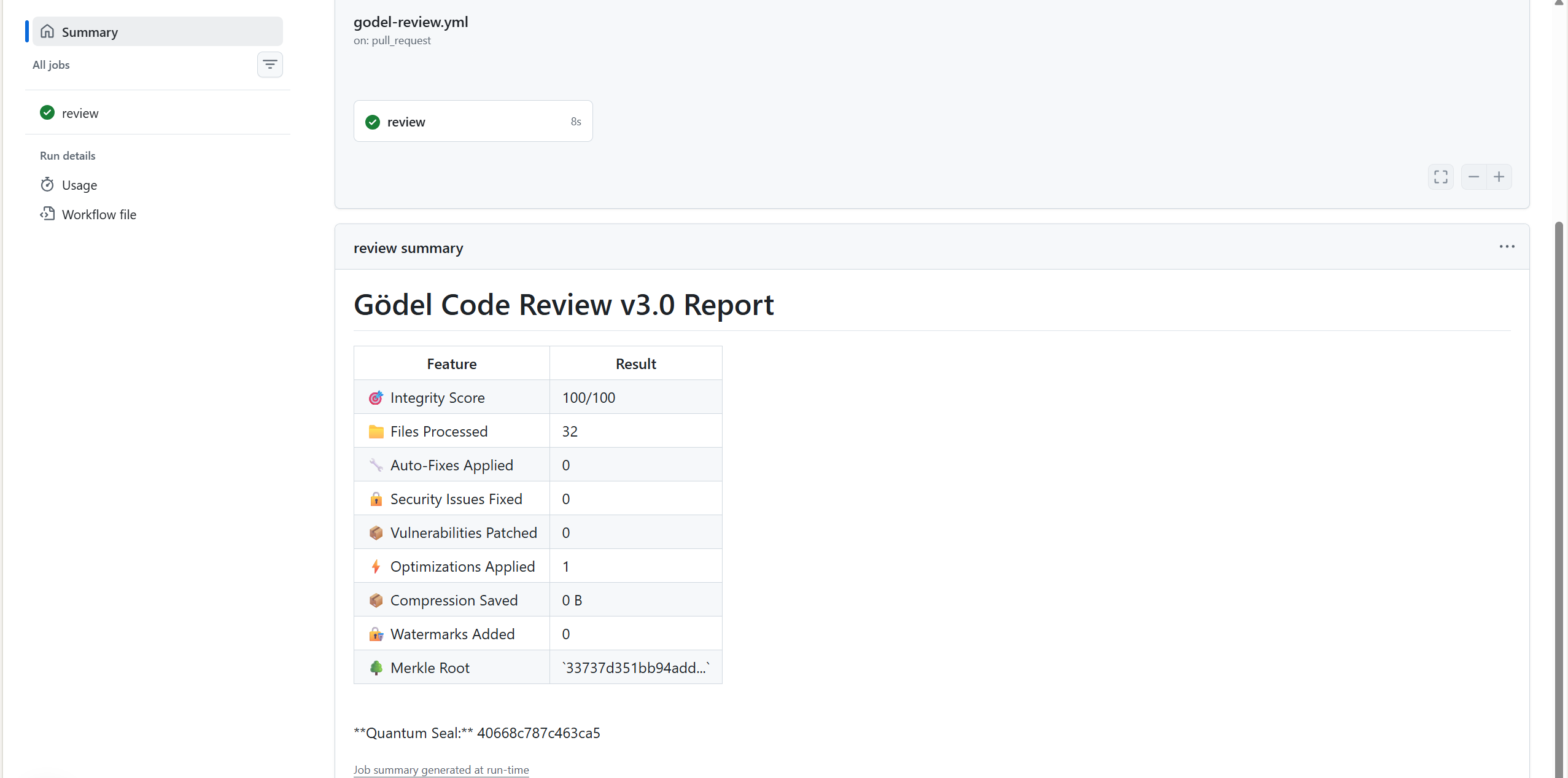Enter fullscreen view of the workflow graph
This screenshot has height=778, width=1568.
click(x=1440, y=176)
